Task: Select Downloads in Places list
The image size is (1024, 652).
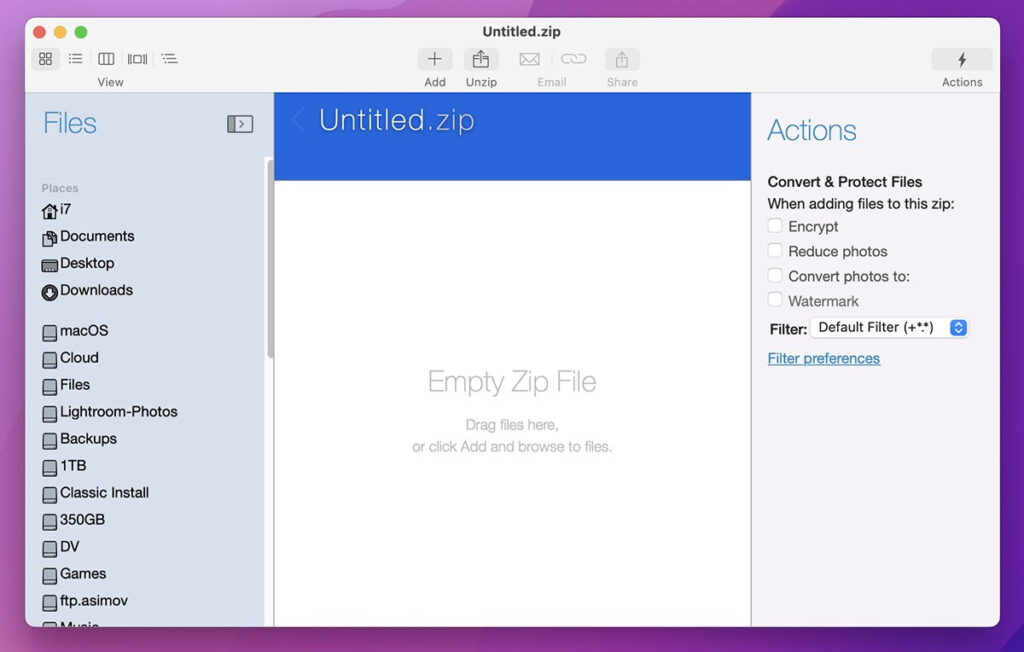Action: click(x=95, y=291)
